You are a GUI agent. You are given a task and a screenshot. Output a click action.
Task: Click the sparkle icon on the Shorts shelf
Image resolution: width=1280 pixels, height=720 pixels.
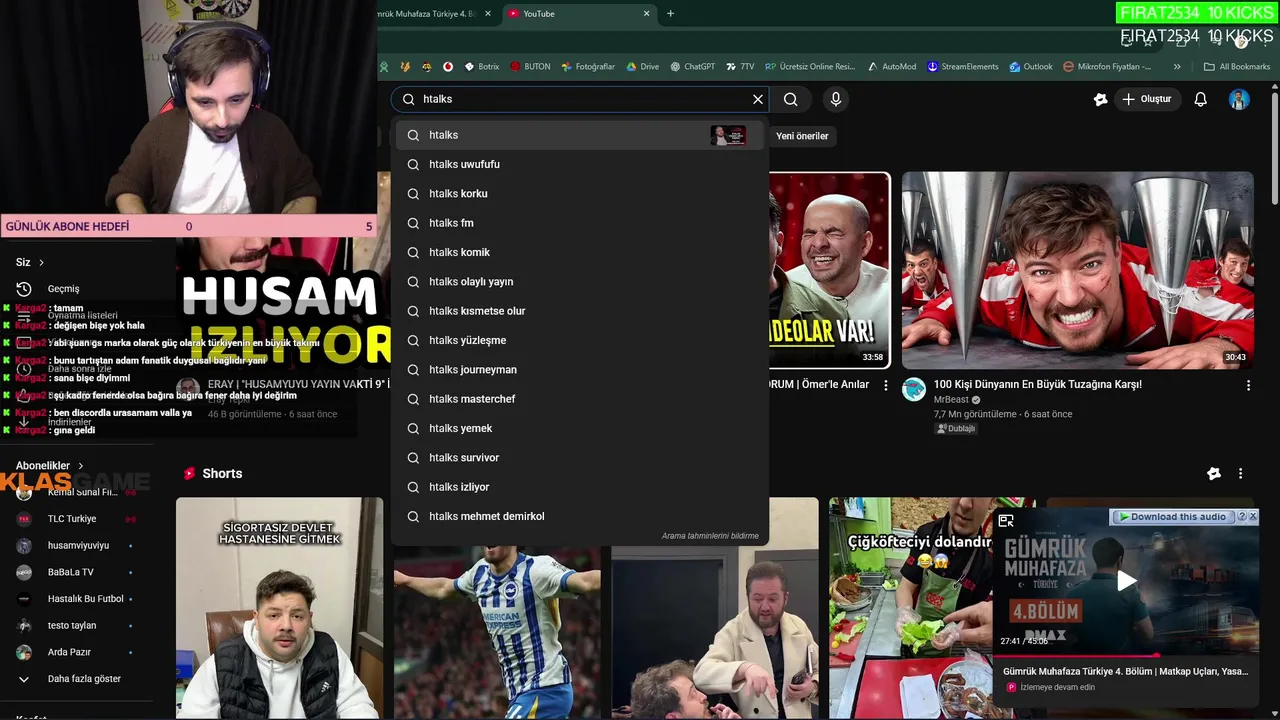click(x=1214, y=474)
